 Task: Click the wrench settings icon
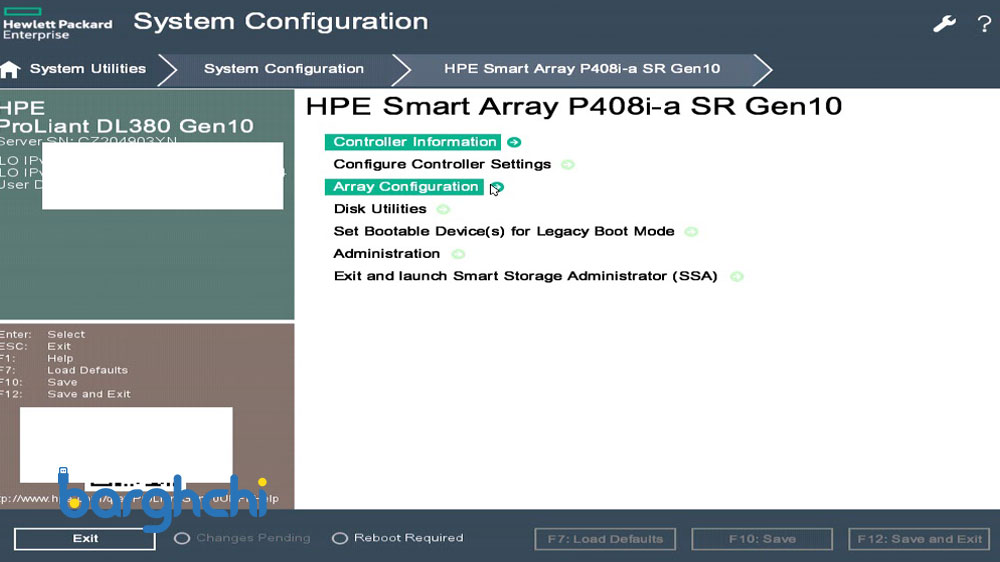pyautogui.click(x=944, y=24)
